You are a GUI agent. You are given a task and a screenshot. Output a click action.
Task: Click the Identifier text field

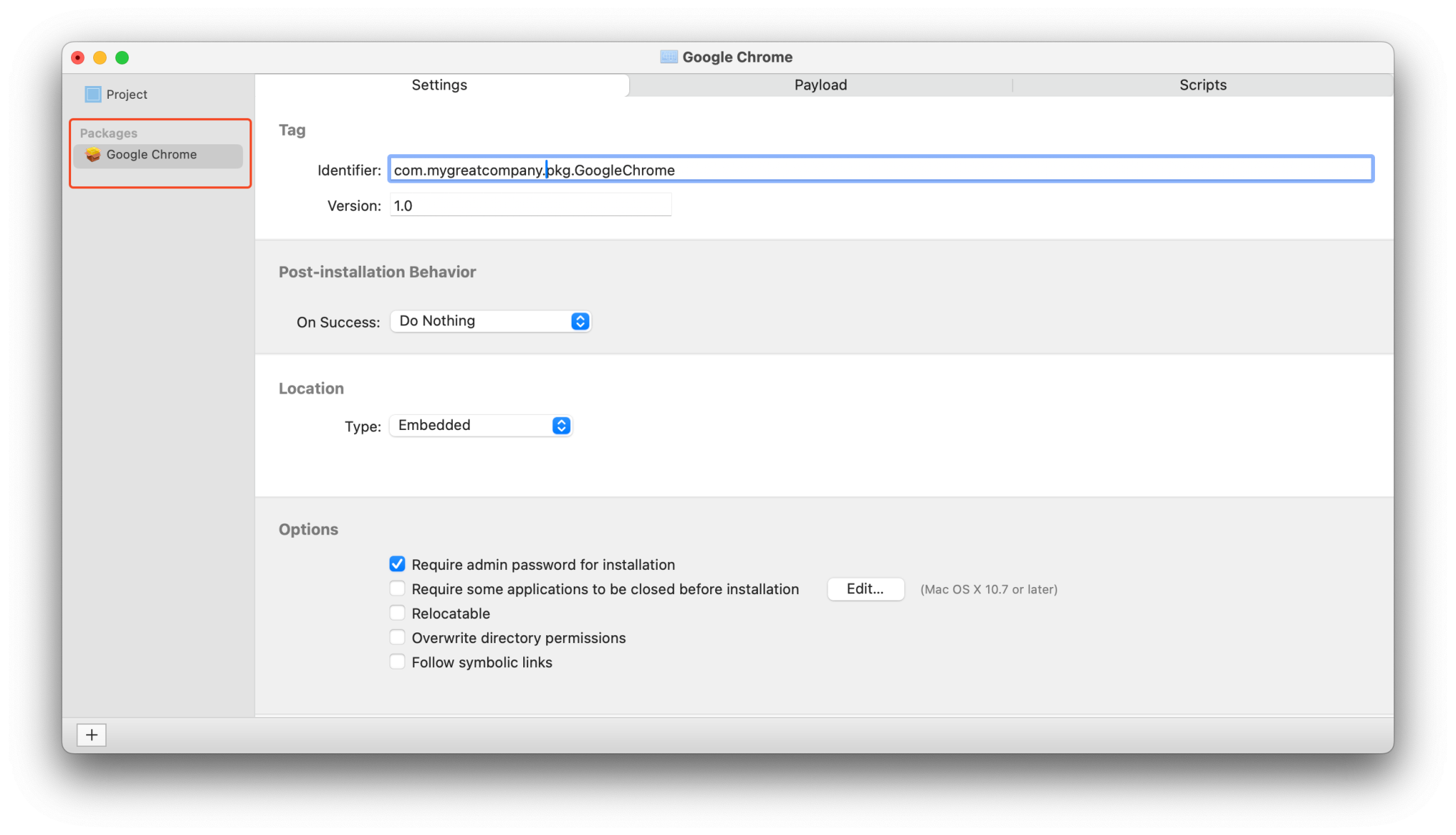coord(880,170)
